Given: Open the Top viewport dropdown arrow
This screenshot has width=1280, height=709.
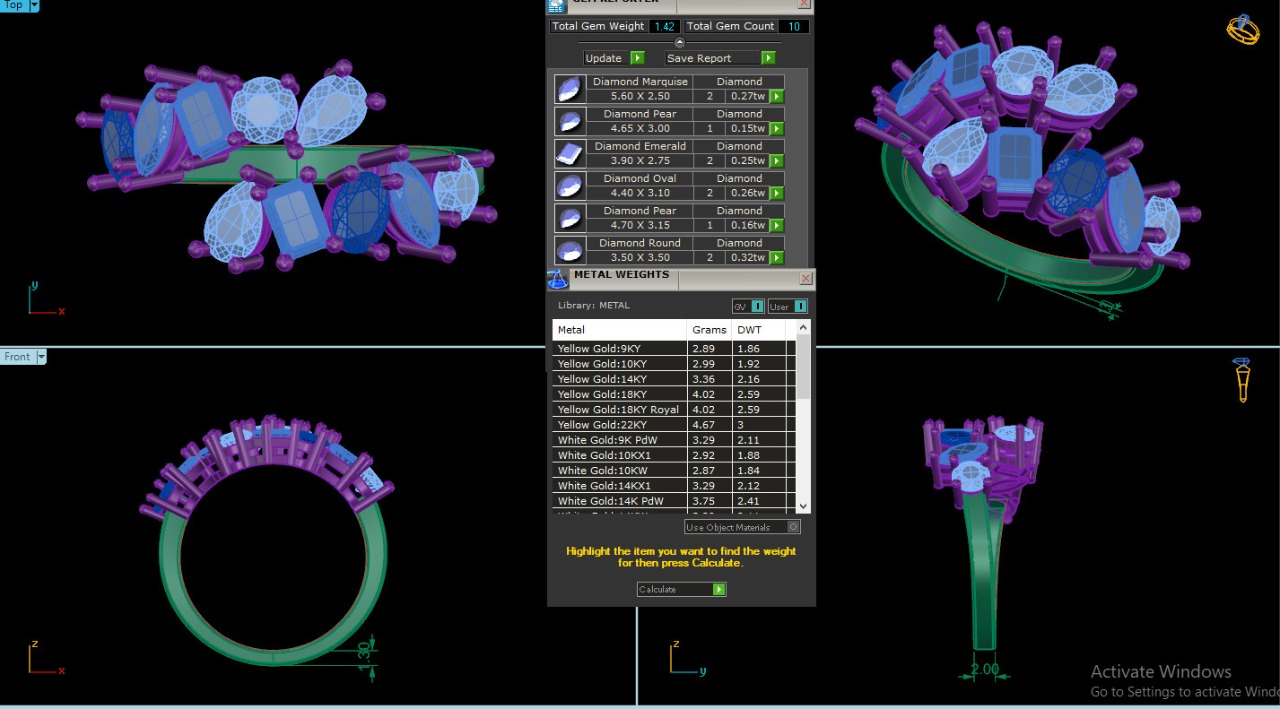Looking at the screenshot, I should pos(34,6).
